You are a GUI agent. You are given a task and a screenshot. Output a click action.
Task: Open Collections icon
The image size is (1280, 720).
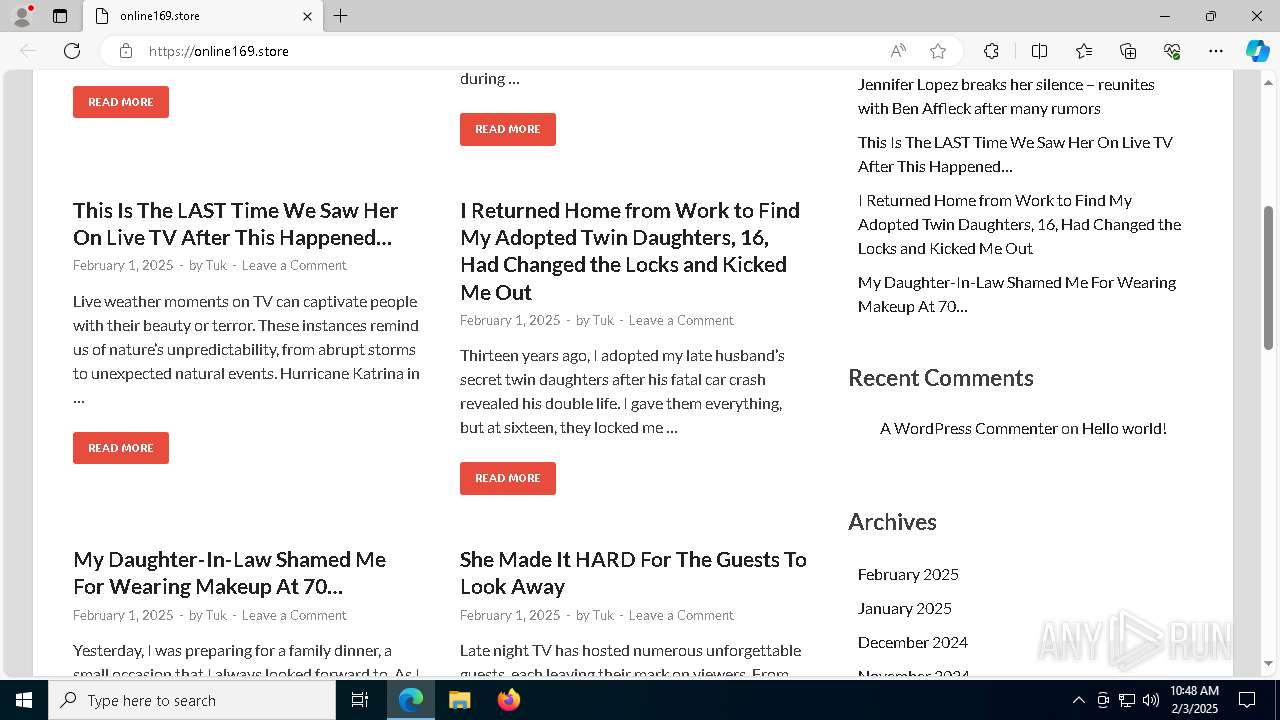click(x=1128, y=51)
